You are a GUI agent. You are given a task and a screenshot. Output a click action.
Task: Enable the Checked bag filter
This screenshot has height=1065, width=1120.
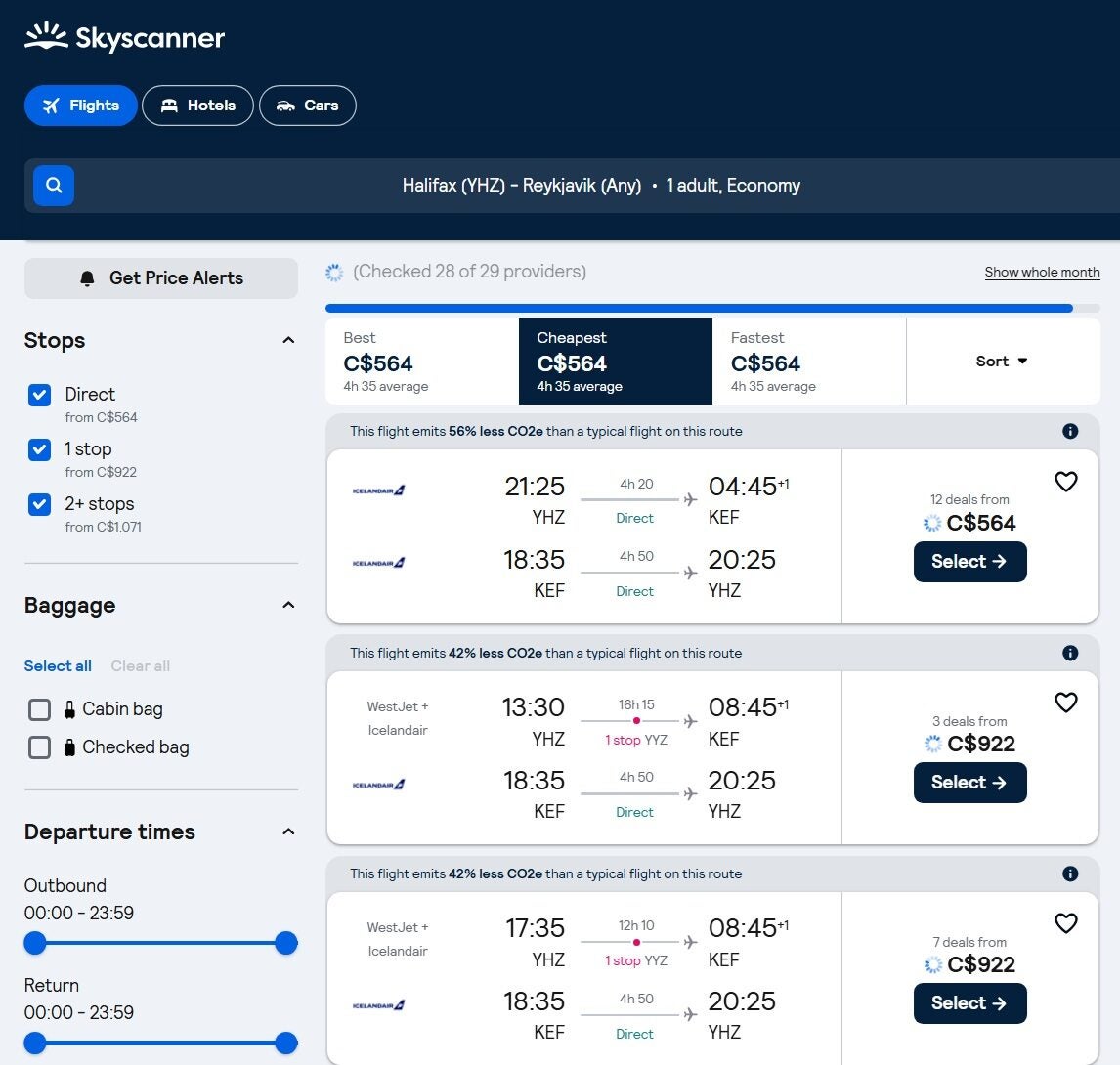tap(40, 747)
